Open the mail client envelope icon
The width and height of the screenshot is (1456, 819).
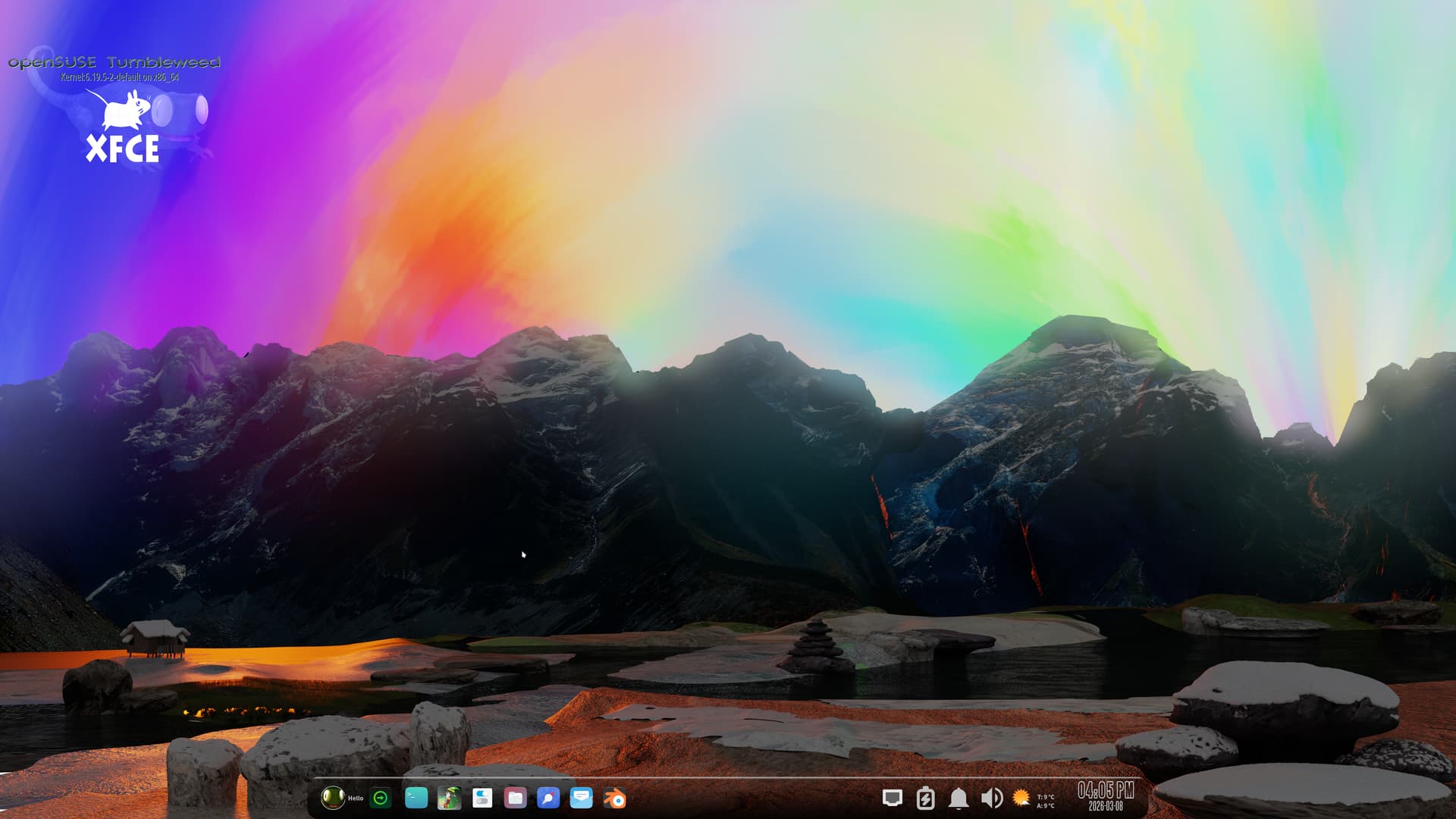pos(582,798)
